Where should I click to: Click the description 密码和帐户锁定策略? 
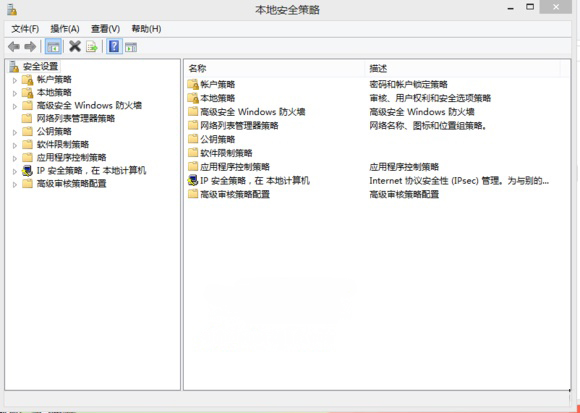[x=408, y=85]
